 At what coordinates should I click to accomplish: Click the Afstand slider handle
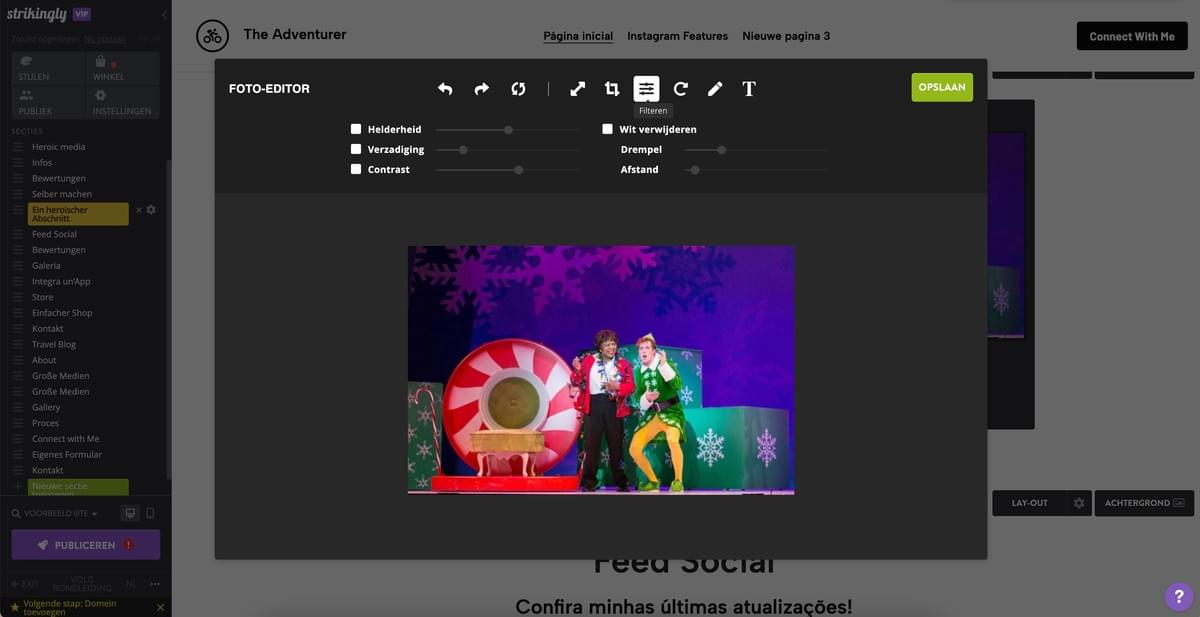(x=694, y=170)
